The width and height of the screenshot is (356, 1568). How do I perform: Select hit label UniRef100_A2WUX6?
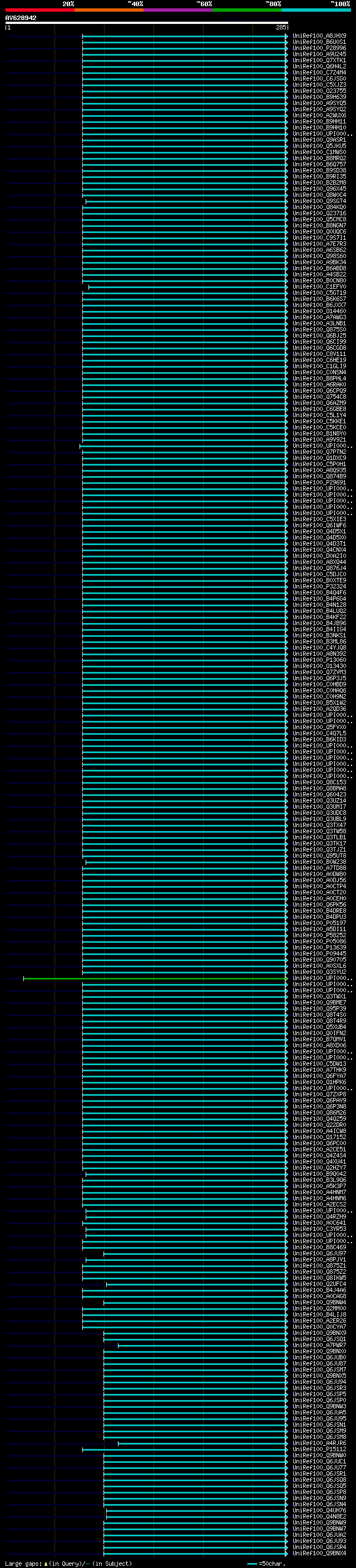319,115
